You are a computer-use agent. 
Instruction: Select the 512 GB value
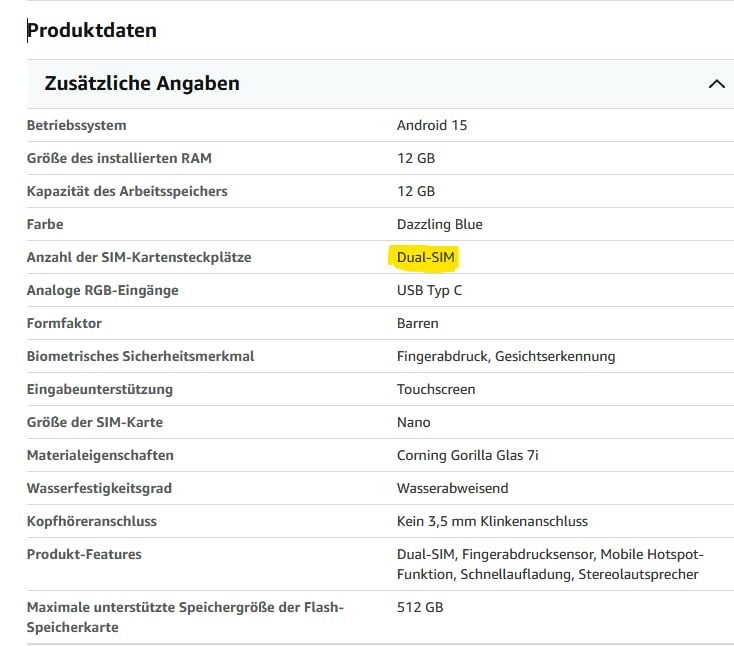[420, 607]
